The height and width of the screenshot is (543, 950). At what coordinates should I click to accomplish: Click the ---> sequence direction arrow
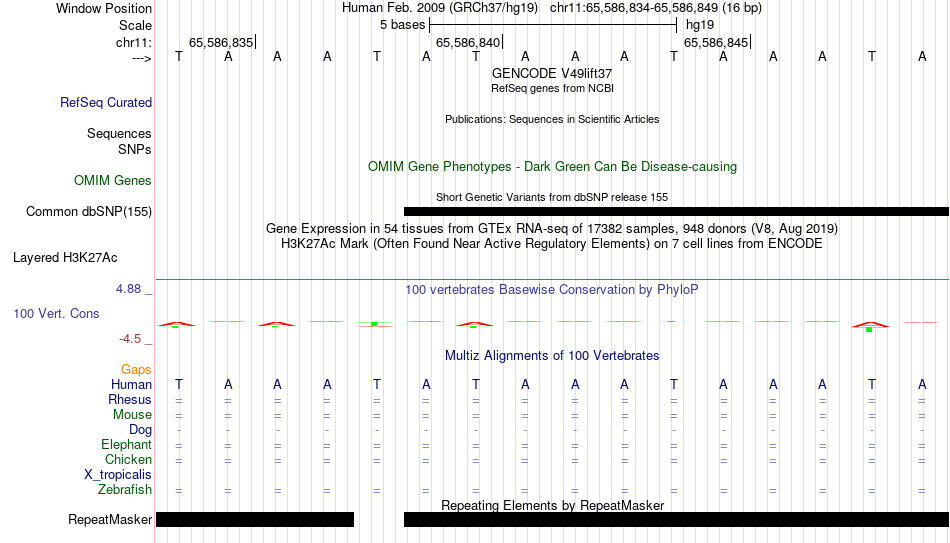point(142,58)
